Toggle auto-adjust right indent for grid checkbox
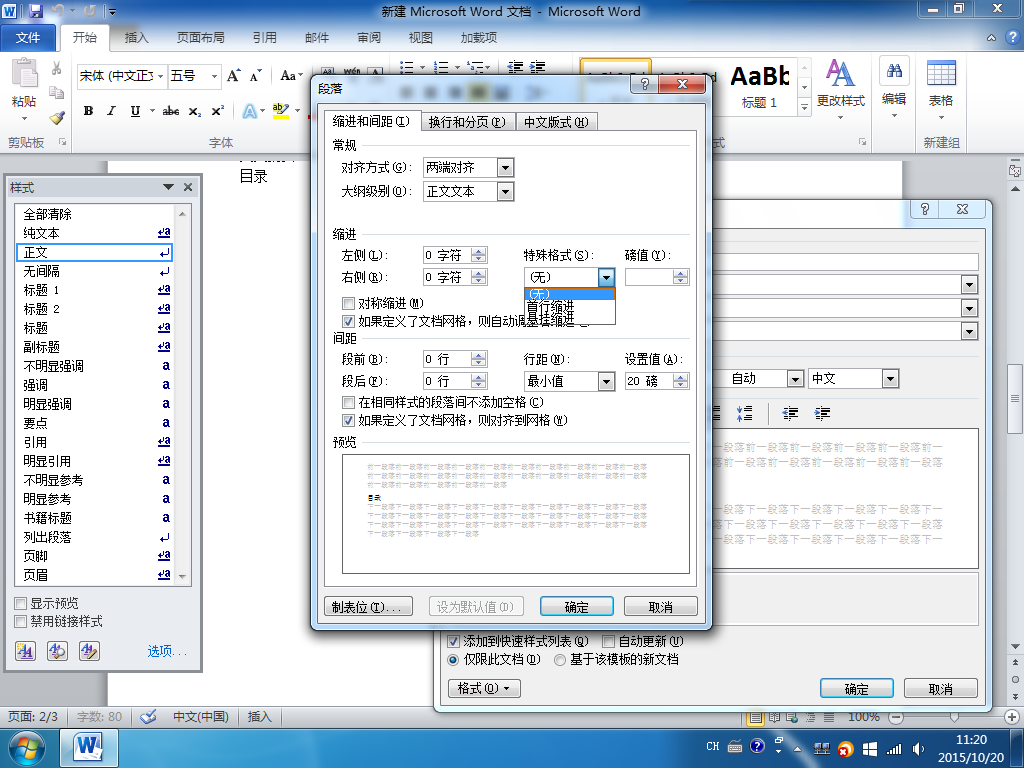 349,321
